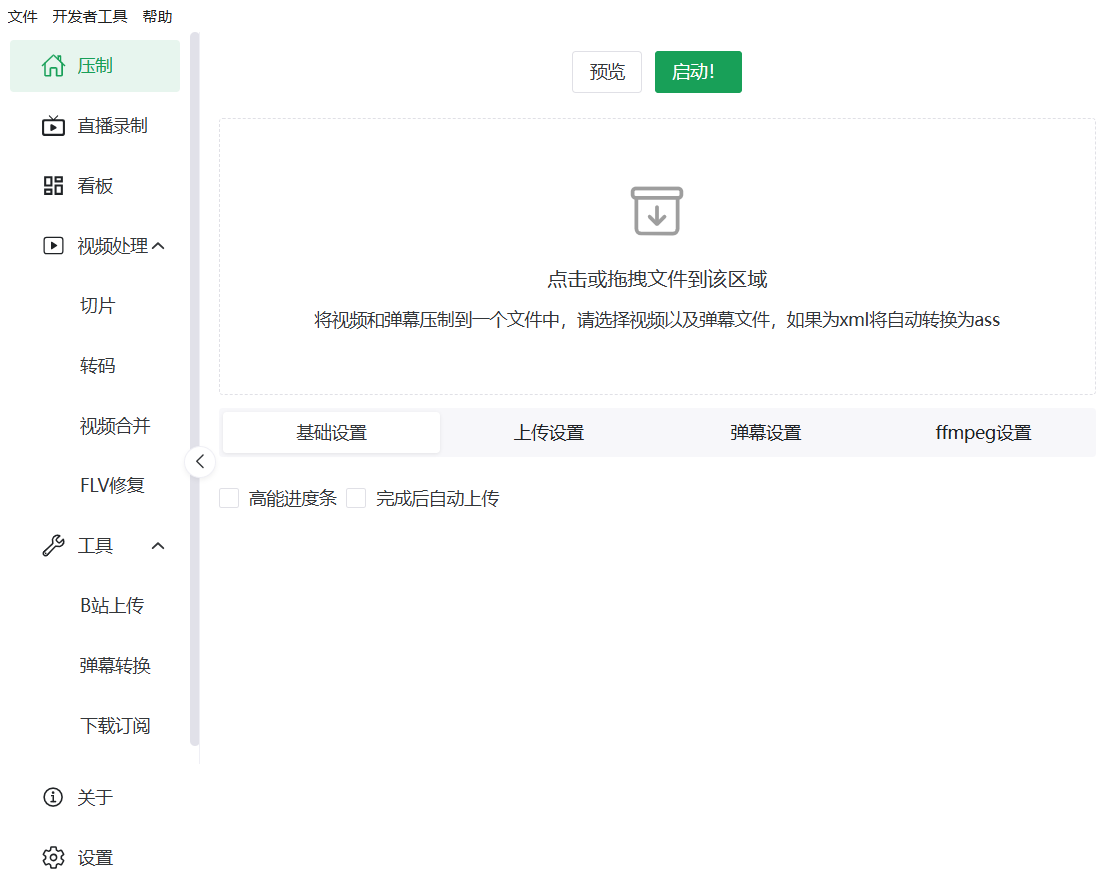Open the 文件 menu
The height and width of the screenshot is (889, 1106).
pyautogui.click(x=22, y=16)
